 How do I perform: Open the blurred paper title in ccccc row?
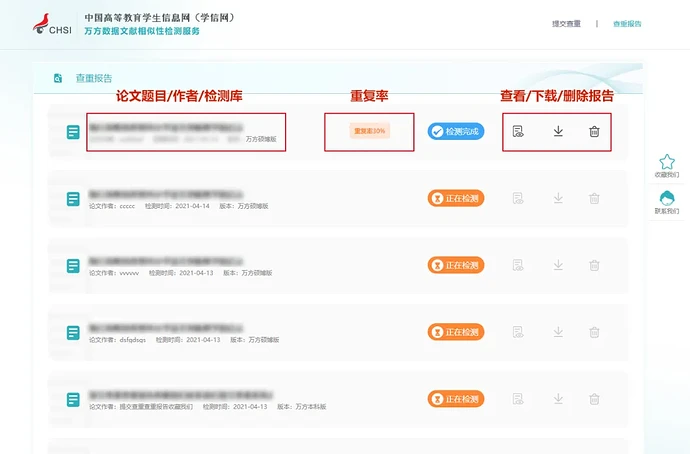click(x=166, y=194)
